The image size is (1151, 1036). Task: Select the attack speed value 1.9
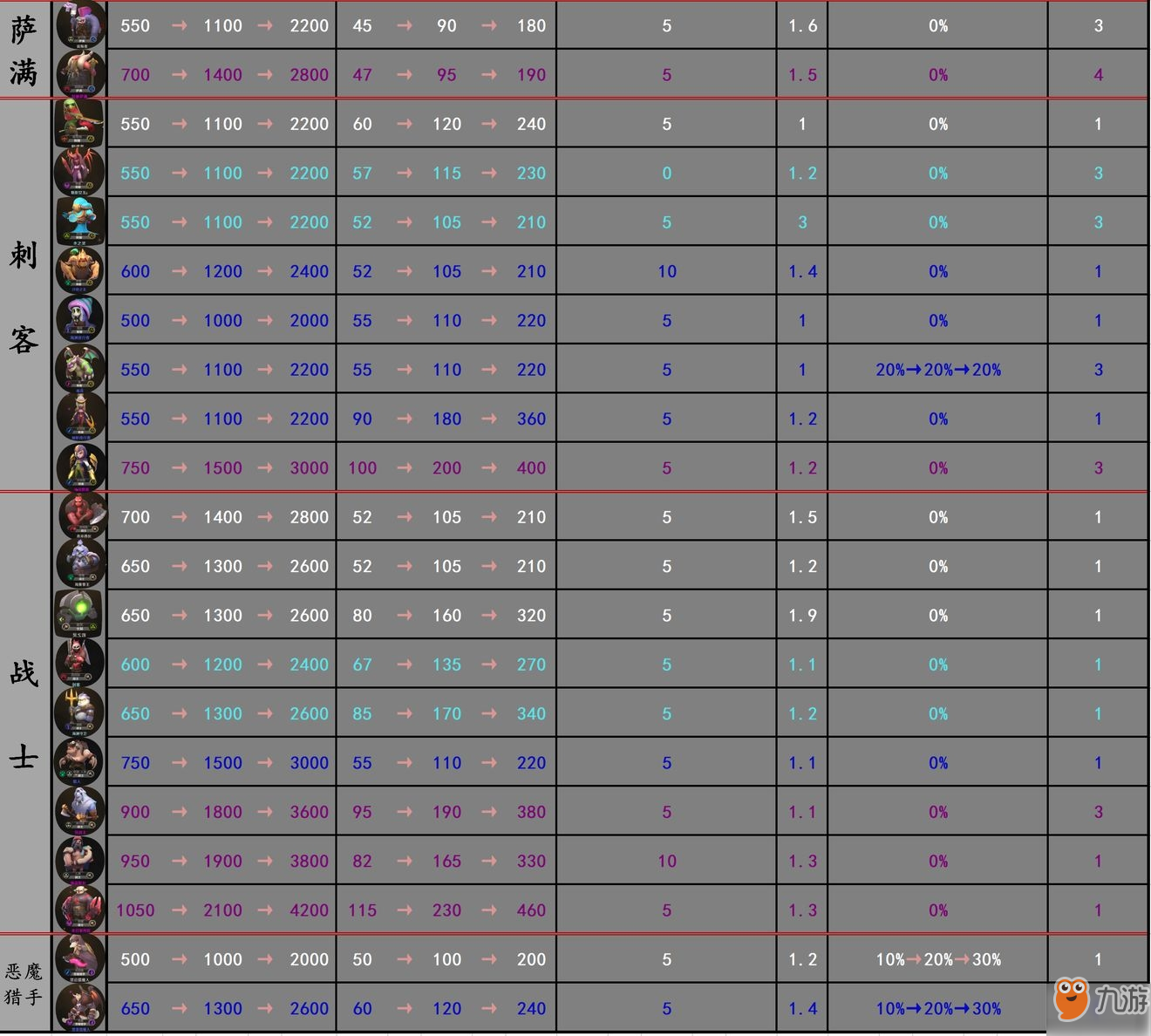point(802,616)
